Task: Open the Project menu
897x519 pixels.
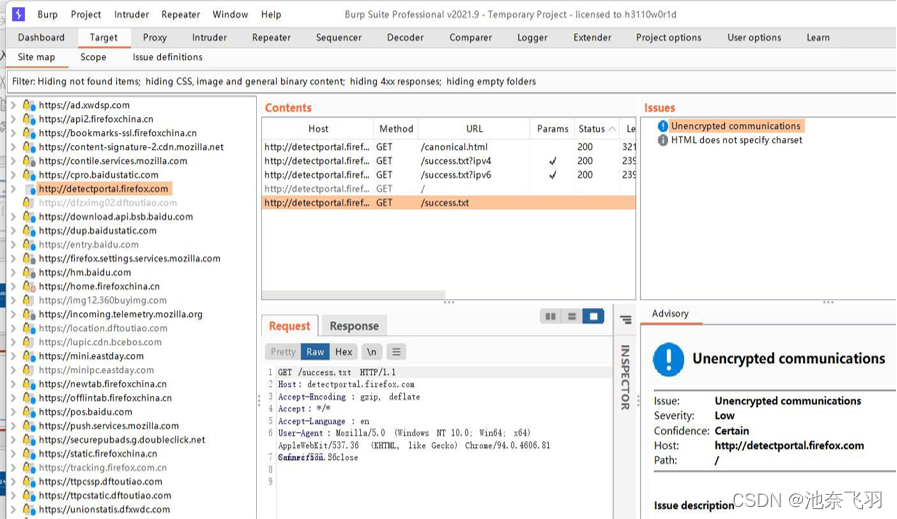Action: [x=86, y=14]
